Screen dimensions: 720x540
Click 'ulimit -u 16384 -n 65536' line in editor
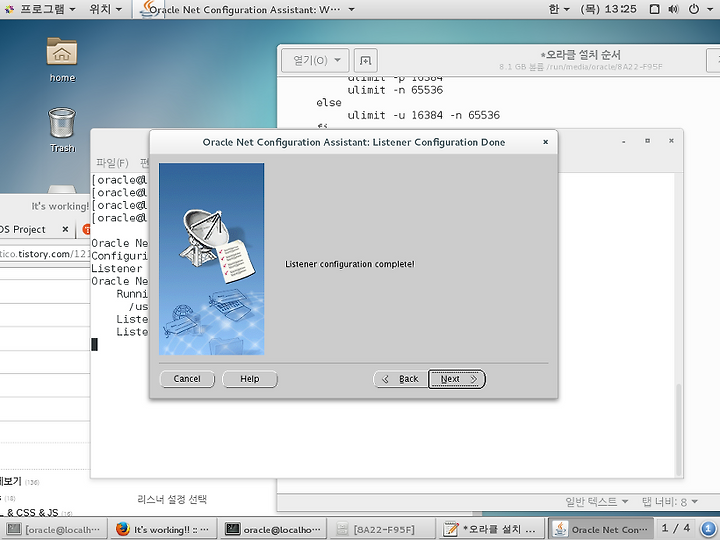click(423, 115)
